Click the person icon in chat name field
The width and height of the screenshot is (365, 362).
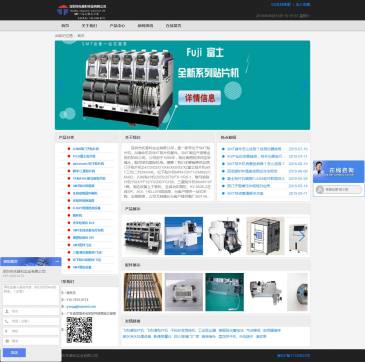(x=7, y=311)
